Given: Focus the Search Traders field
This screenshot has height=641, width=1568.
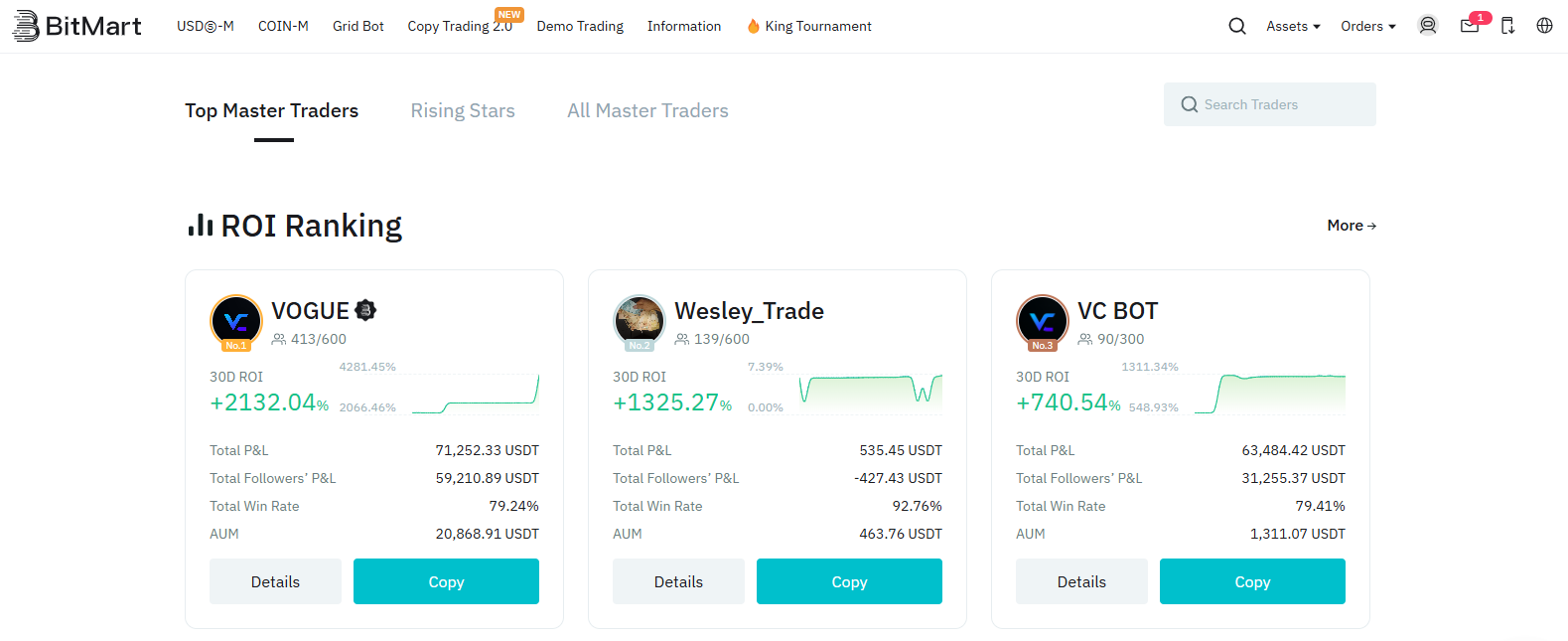Looking at the screenshot, I should coord(1270,104).
